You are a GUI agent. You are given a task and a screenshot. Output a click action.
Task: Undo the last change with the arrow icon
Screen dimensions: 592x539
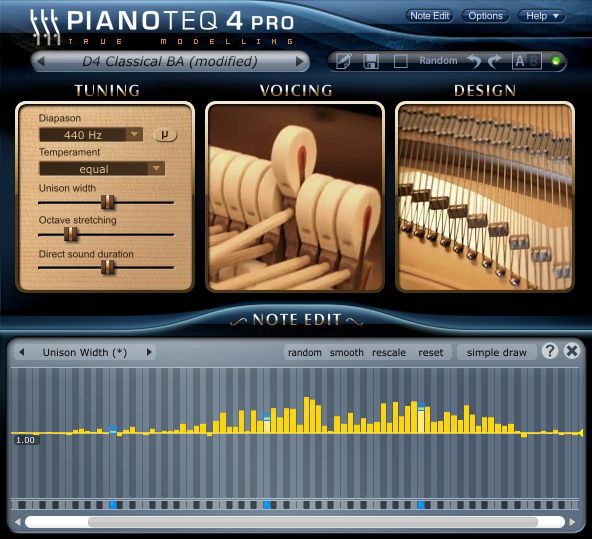[x=474, y=61]
